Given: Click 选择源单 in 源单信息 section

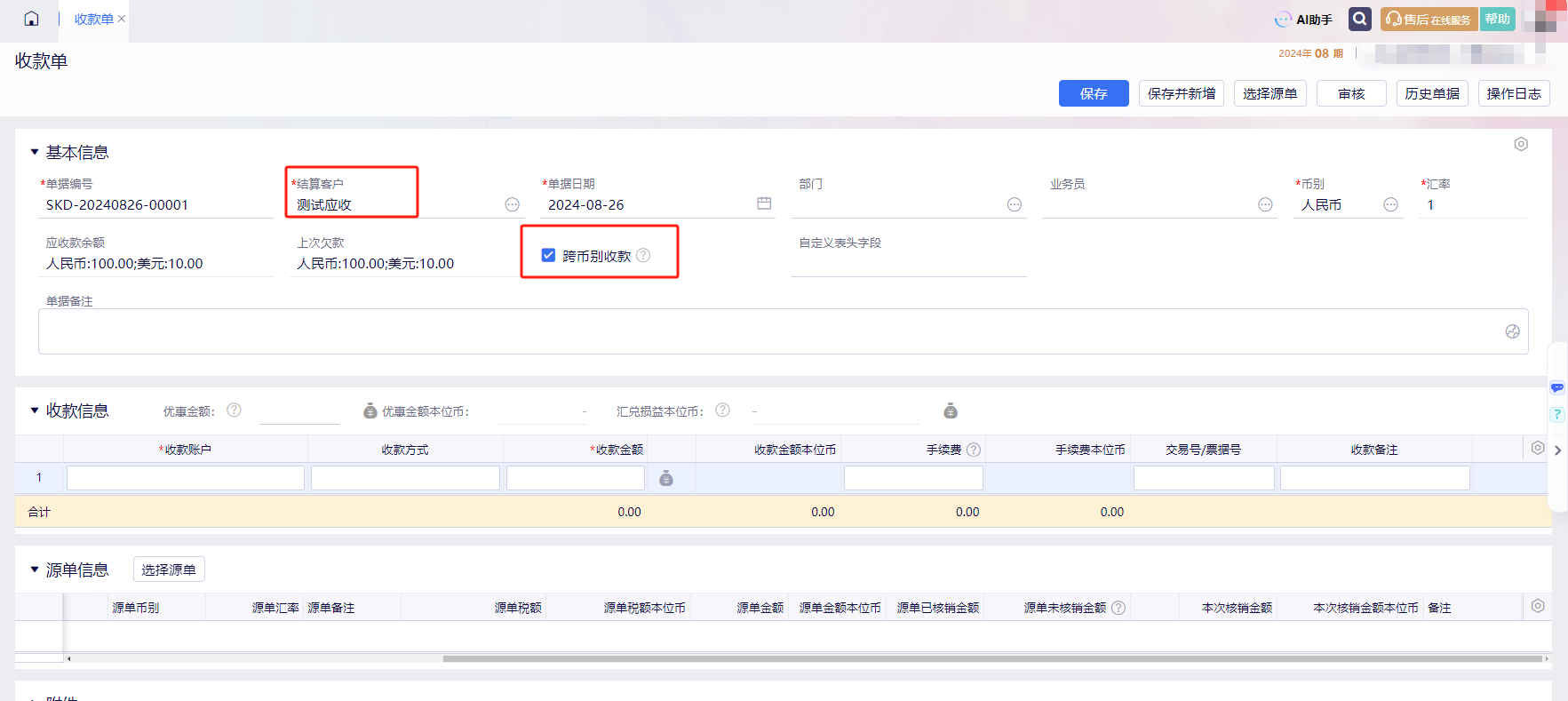Looking at the screenshot, I should coord(169,570).
